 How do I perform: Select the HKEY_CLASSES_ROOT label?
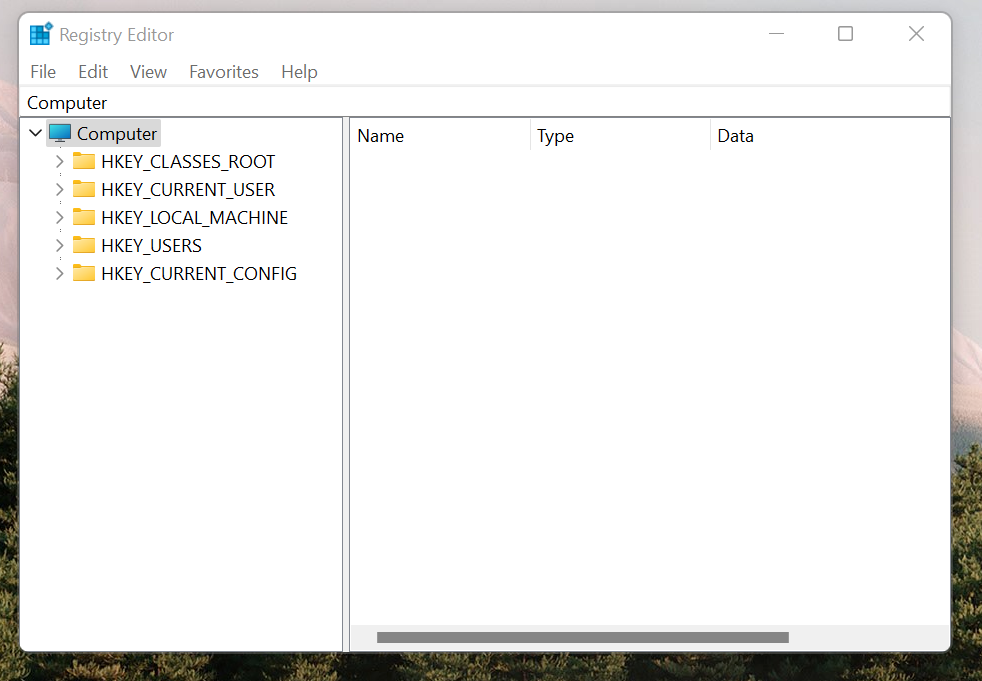tap(188, 162)
